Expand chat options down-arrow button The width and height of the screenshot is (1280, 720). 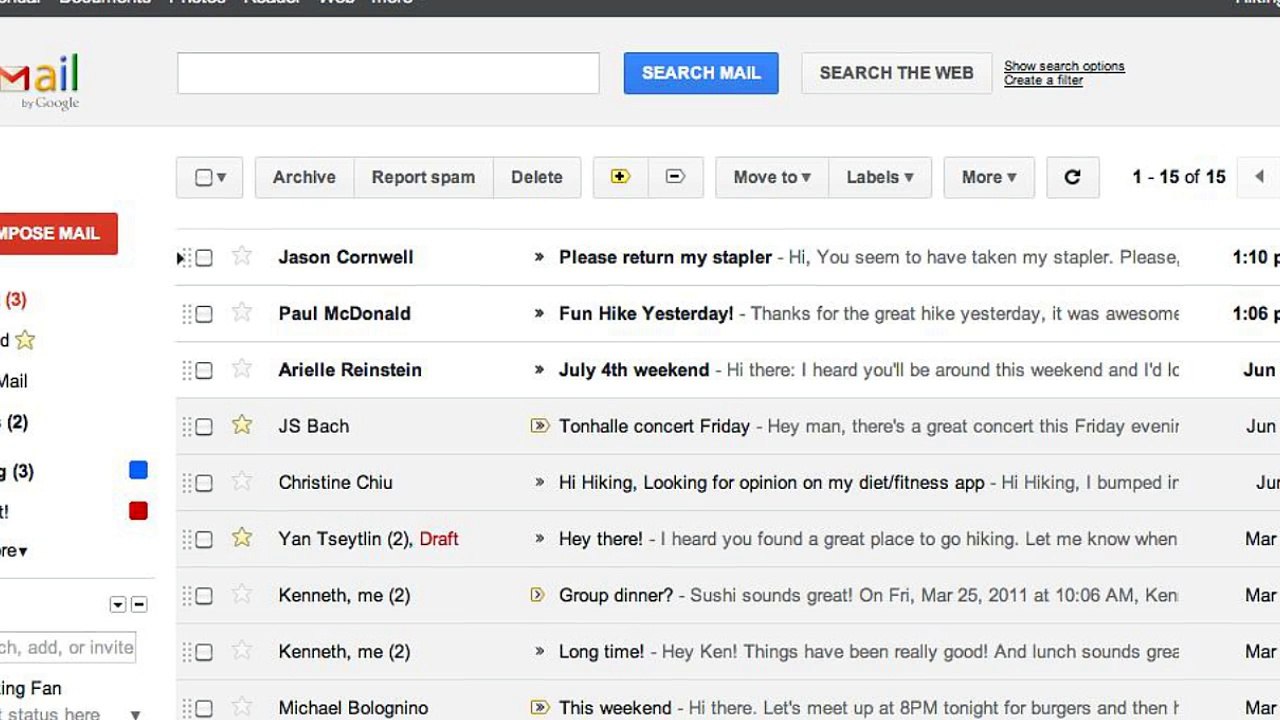(118, 605)
